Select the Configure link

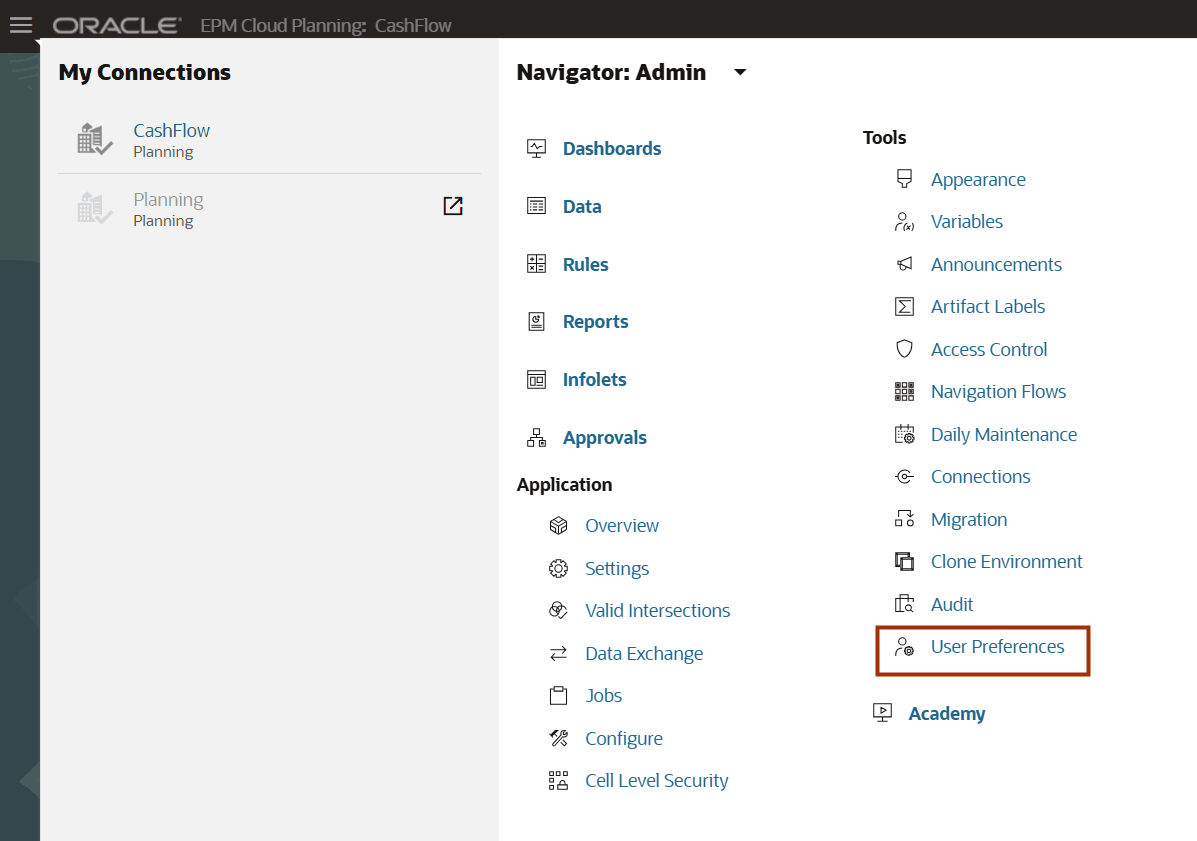[x=624, y=739]
